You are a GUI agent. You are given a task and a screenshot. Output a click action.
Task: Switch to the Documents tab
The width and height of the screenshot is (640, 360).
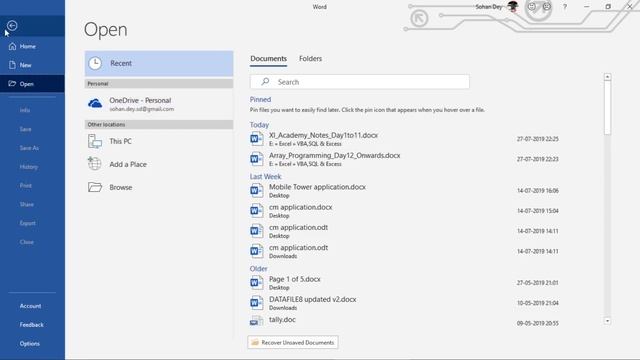(268, 58)
